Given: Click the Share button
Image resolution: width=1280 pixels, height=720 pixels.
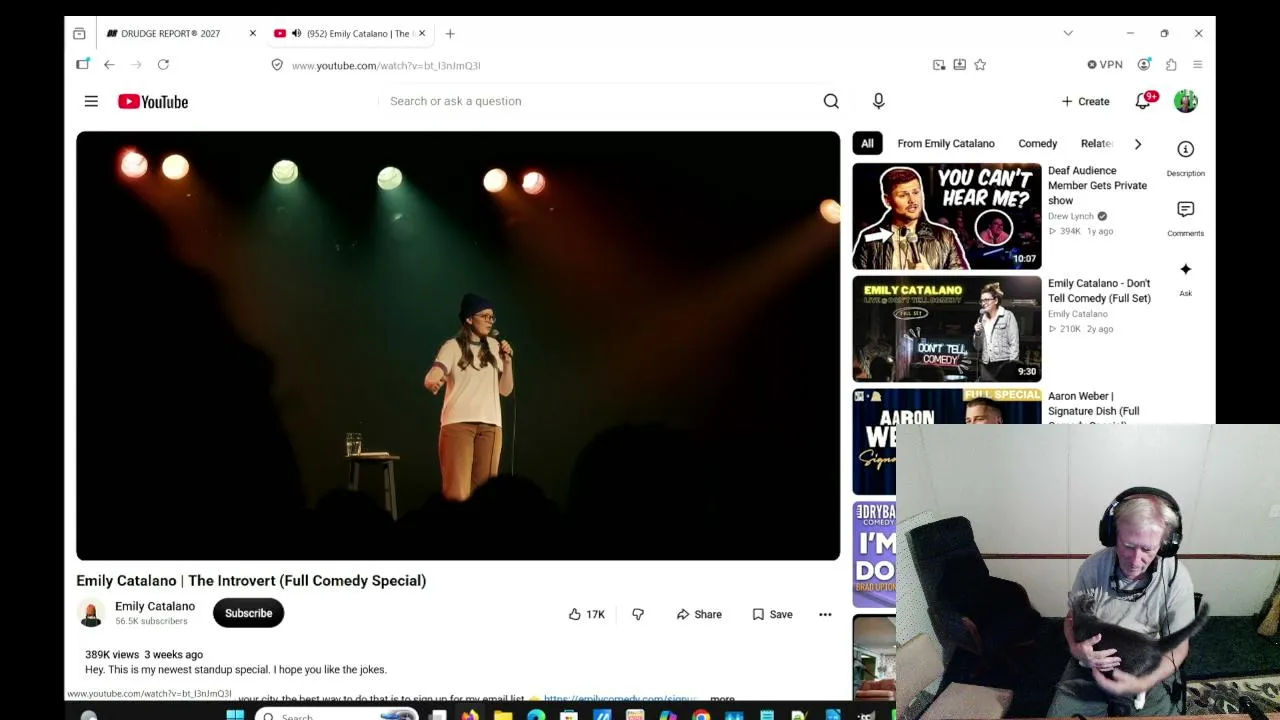Looking at the screenshot, I should click(699, 614).
